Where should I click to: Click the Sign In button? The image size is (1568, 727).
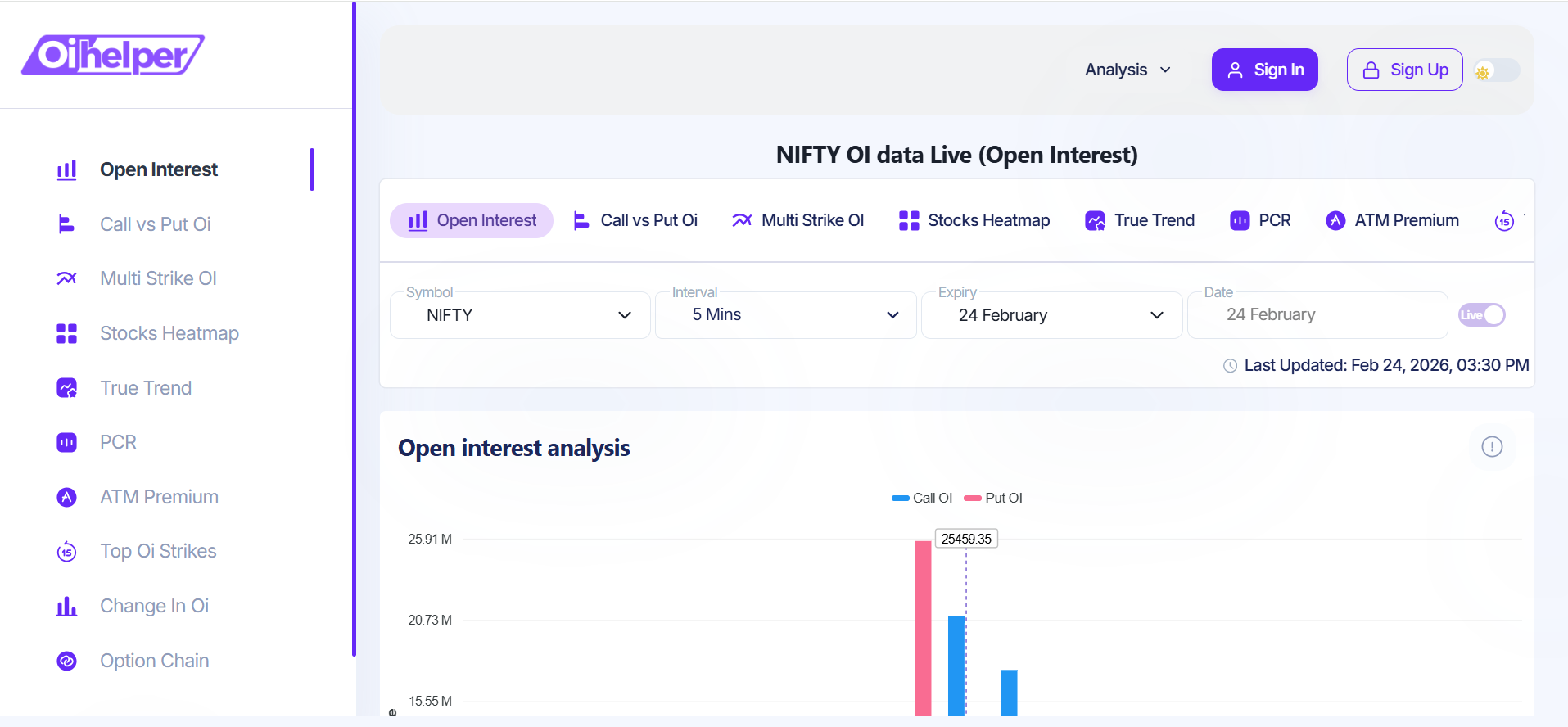coord(1264,70)
